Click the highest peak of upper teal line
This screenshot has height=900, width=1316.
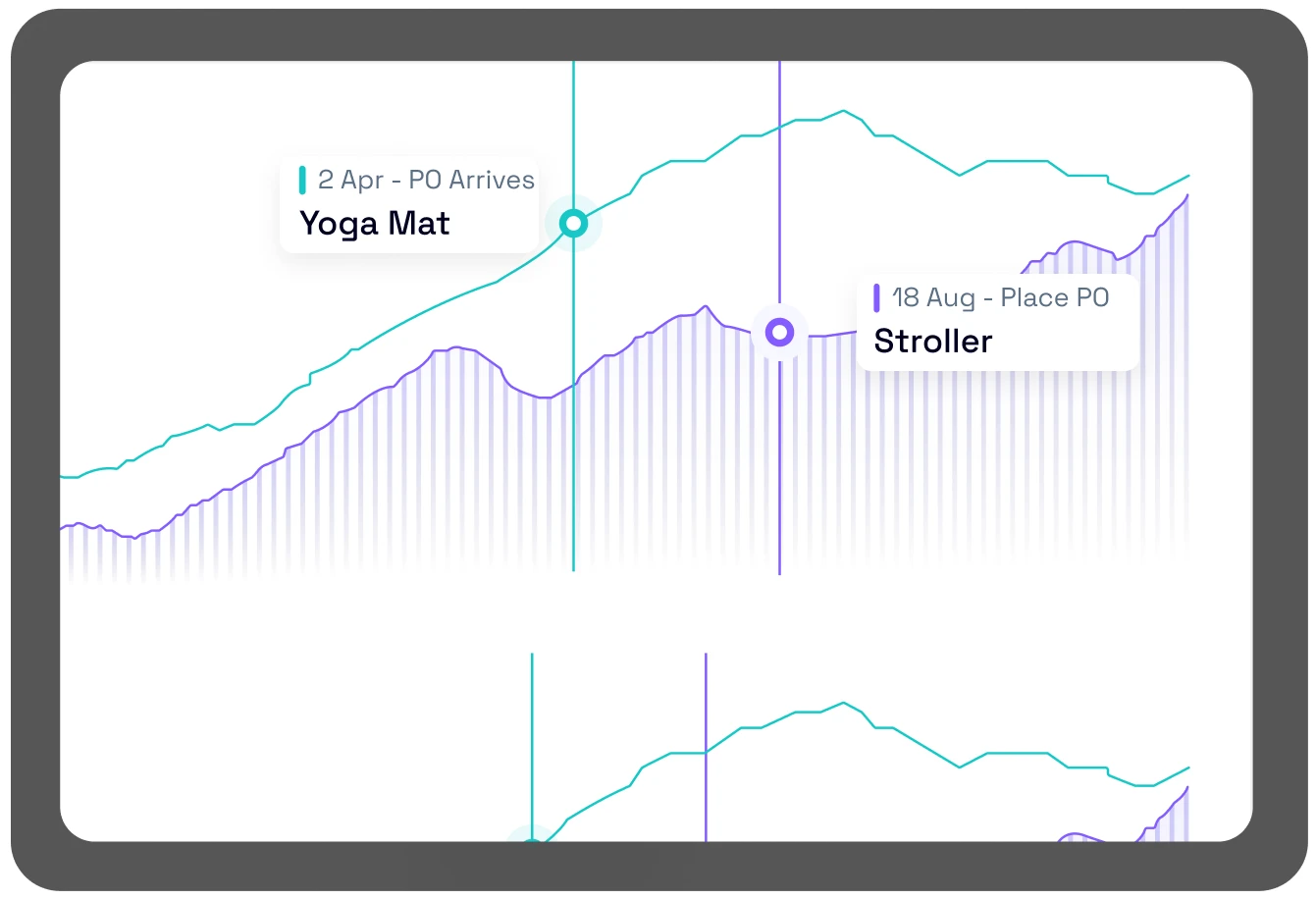pyautogui.click(x=843, y=111)
